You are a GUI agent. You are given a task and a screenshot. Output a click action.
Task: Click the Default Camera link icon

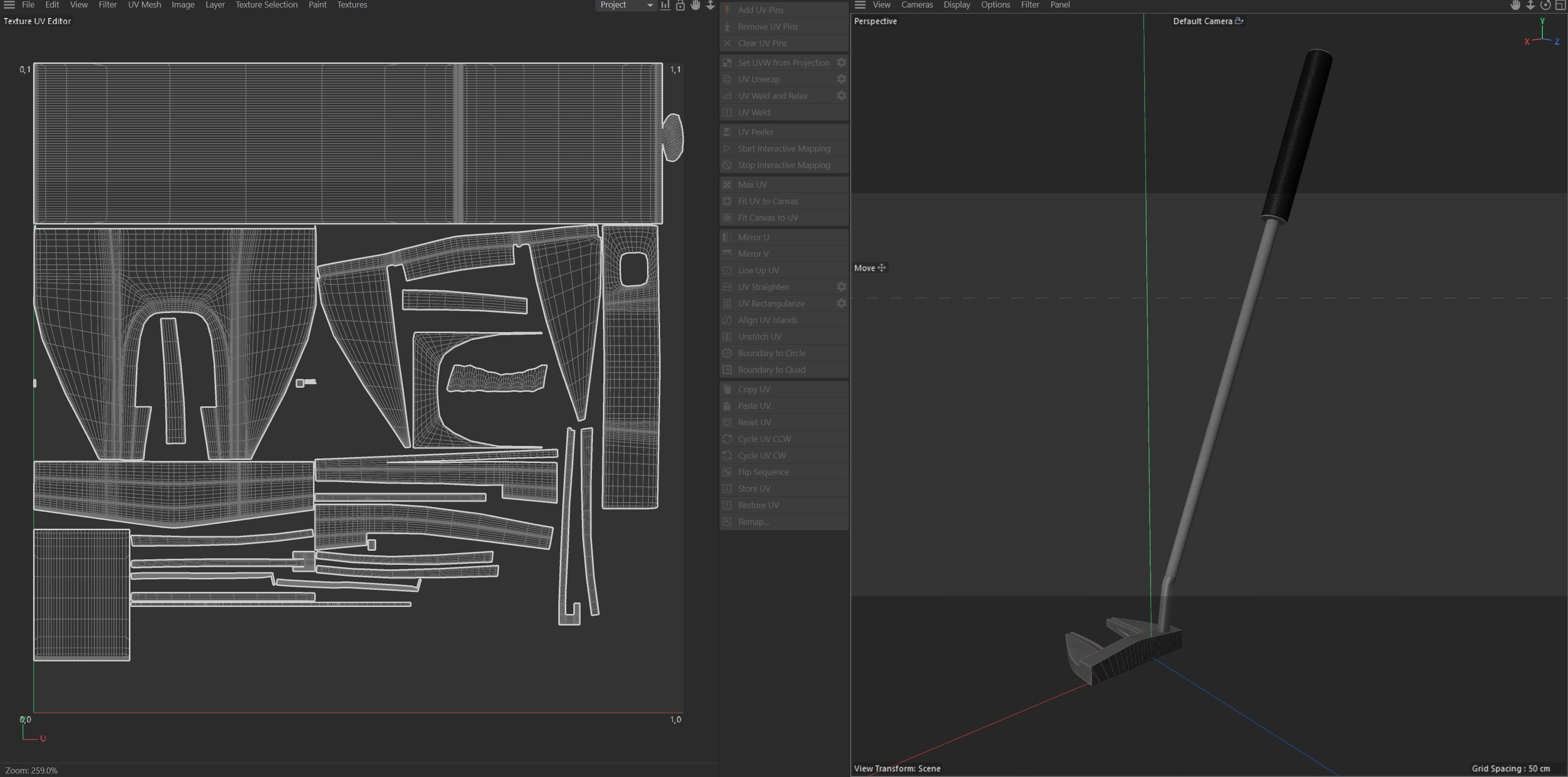click(1238, 21)
